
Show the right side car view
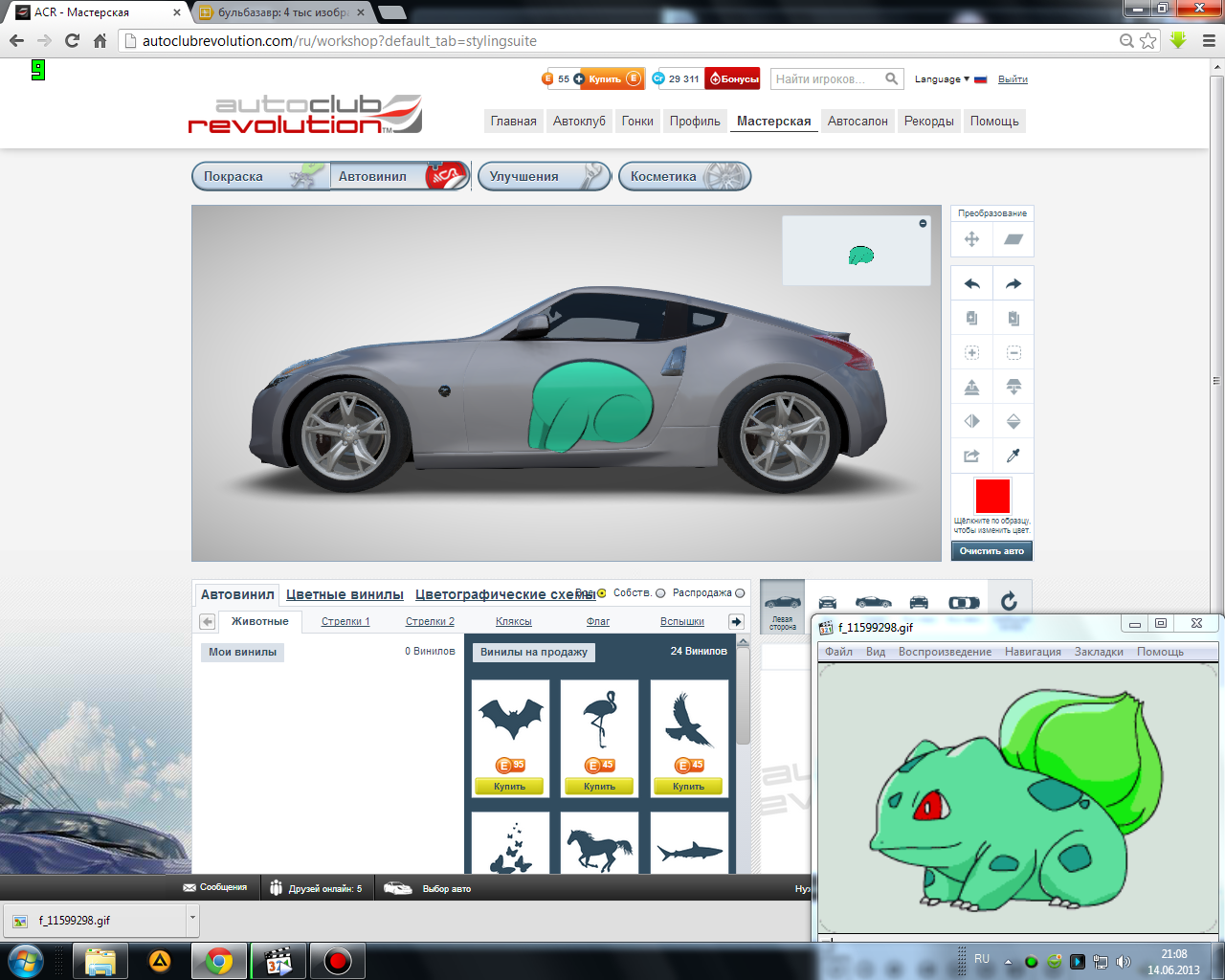point(873,602)
